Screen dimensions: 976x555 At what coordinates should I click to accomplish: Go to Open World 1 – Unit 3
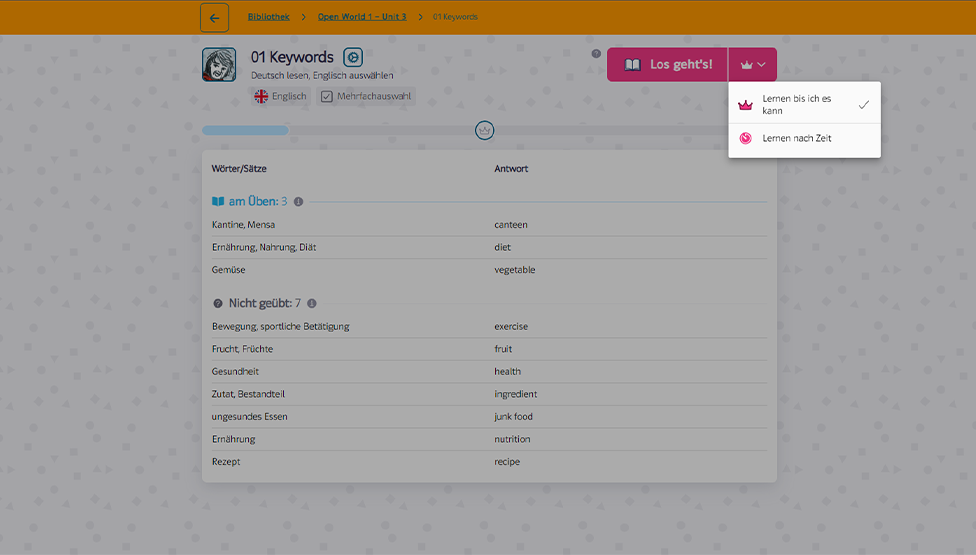tap(364, 17)
